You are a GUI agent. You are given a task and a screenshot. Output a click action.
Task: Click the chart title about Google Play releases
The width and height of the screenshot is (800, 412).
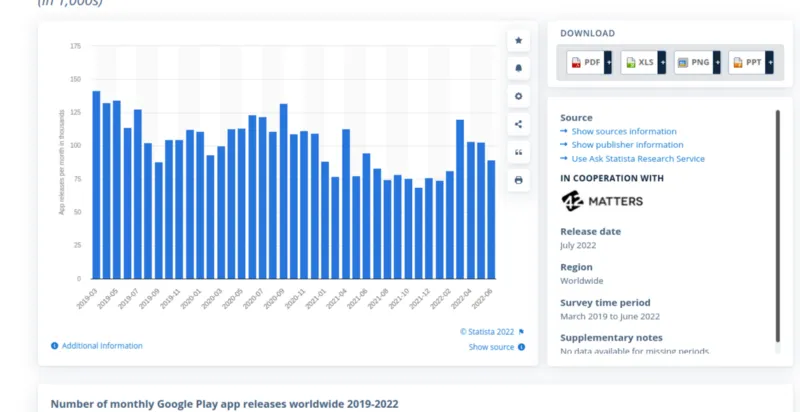click(x=224, y=404)
